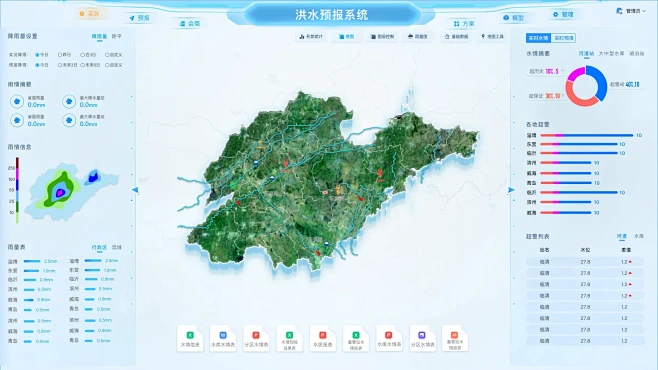This screenshot has height=370, width=658.
Task: Select 自定义 for 实况降雨
Action: (114, 55)
